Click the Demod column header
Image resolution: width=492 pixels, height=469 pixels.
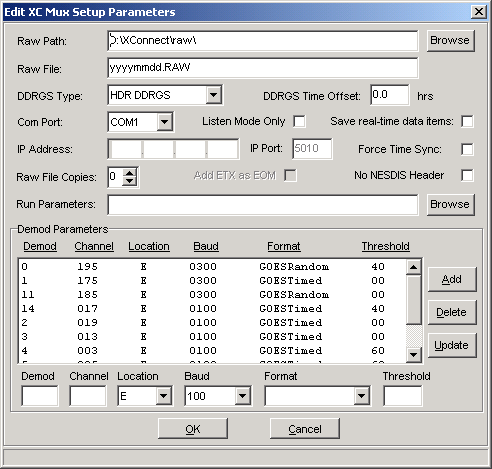coord(40,246)
